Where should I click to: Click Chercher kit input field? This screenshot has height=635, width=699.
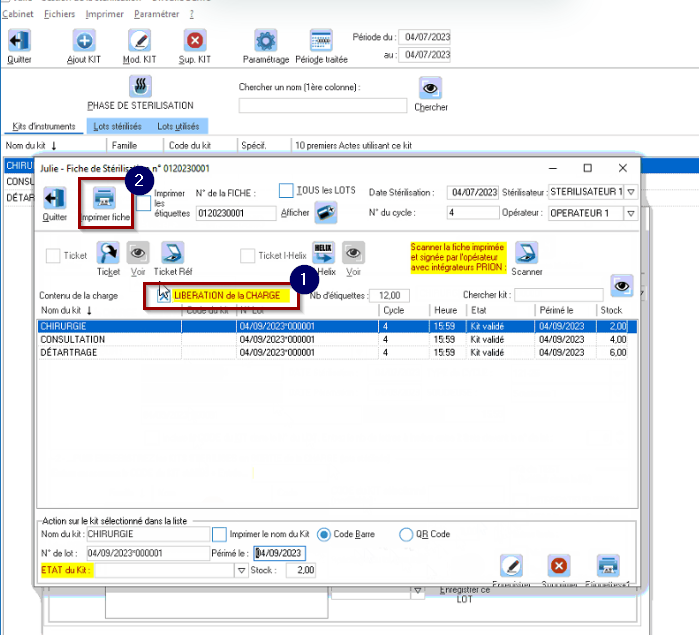[x=559, y=295]
